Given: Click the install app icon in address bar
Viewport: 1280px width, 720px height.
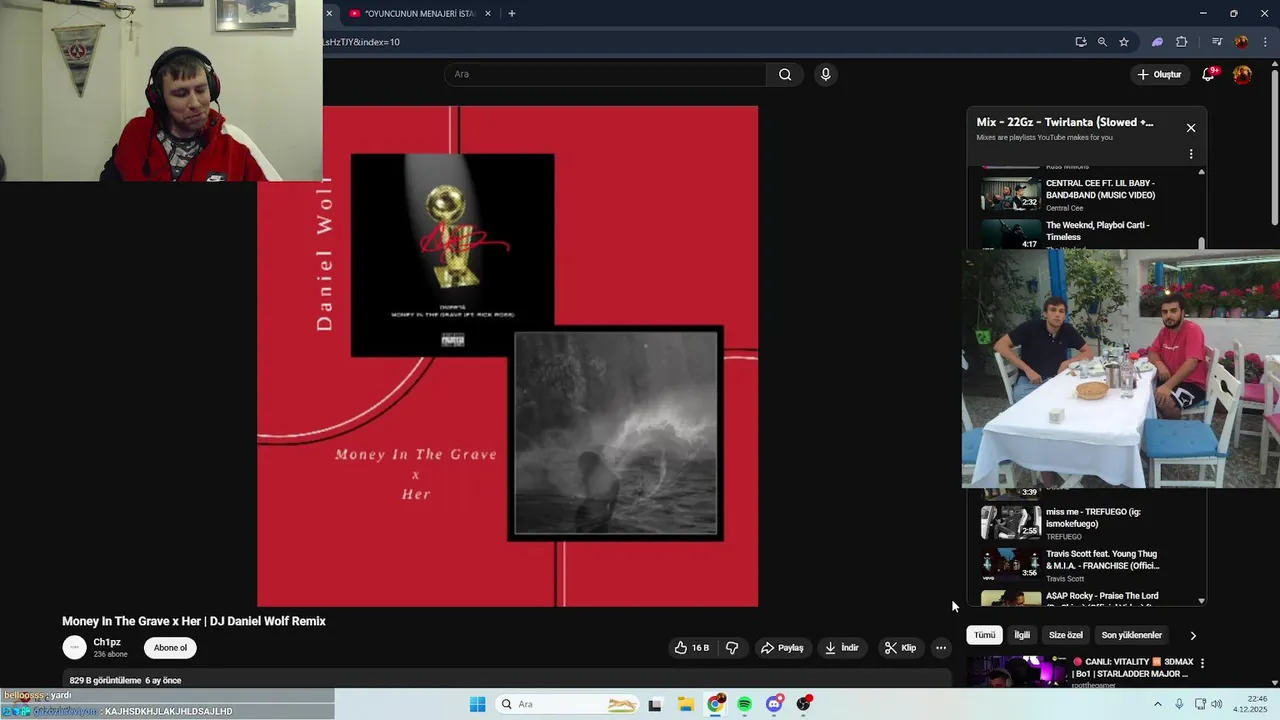Looking at the screenshot, I should click(x=1081, y=42).
